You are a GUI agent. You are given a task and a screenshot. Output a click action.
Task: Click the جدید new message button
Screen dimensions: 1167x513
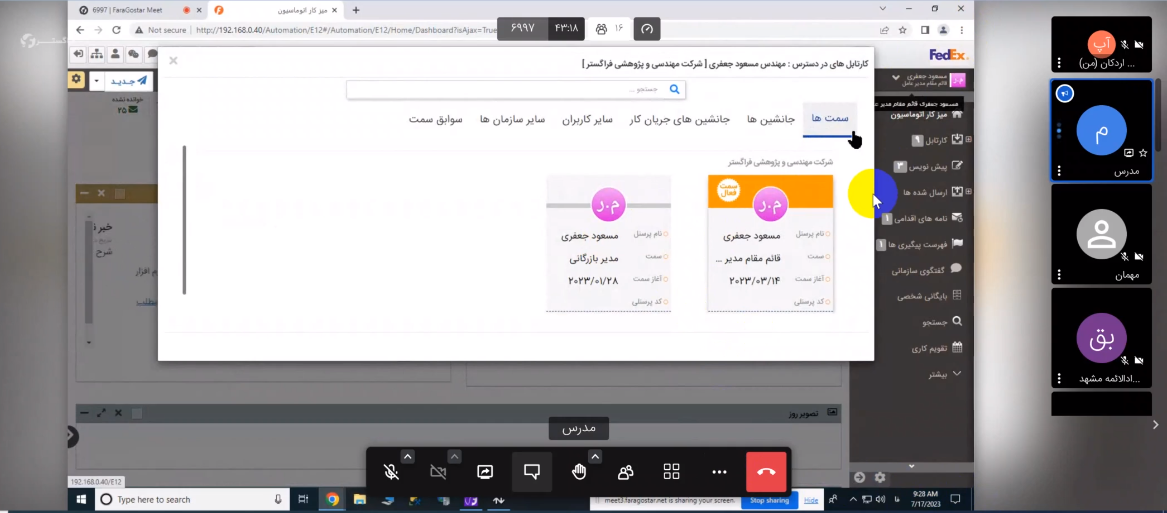point(129,80)
